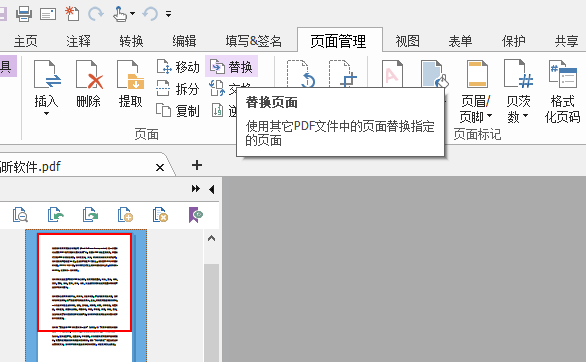Click the 移动 pages button
This screenshot has height=362, width=586.
point(178,67)
